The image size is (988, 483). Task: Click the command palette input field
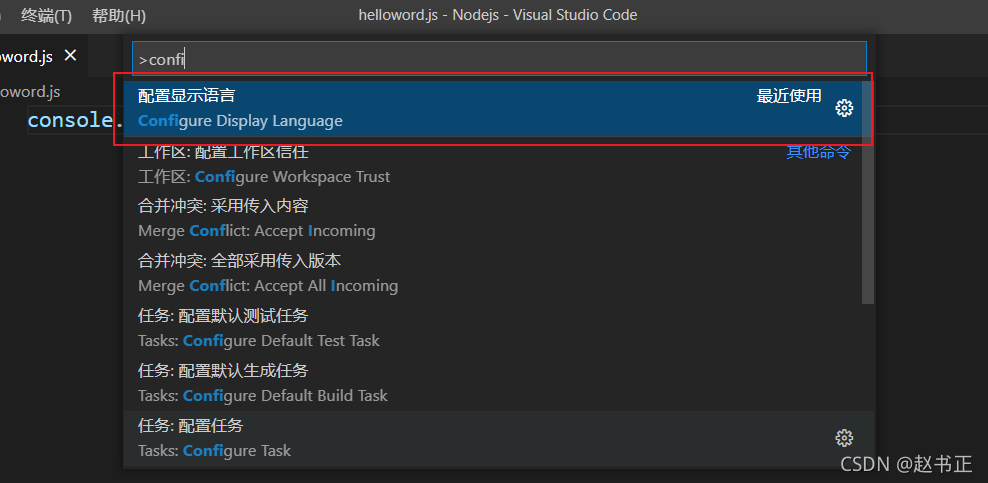tap(499, 59)
